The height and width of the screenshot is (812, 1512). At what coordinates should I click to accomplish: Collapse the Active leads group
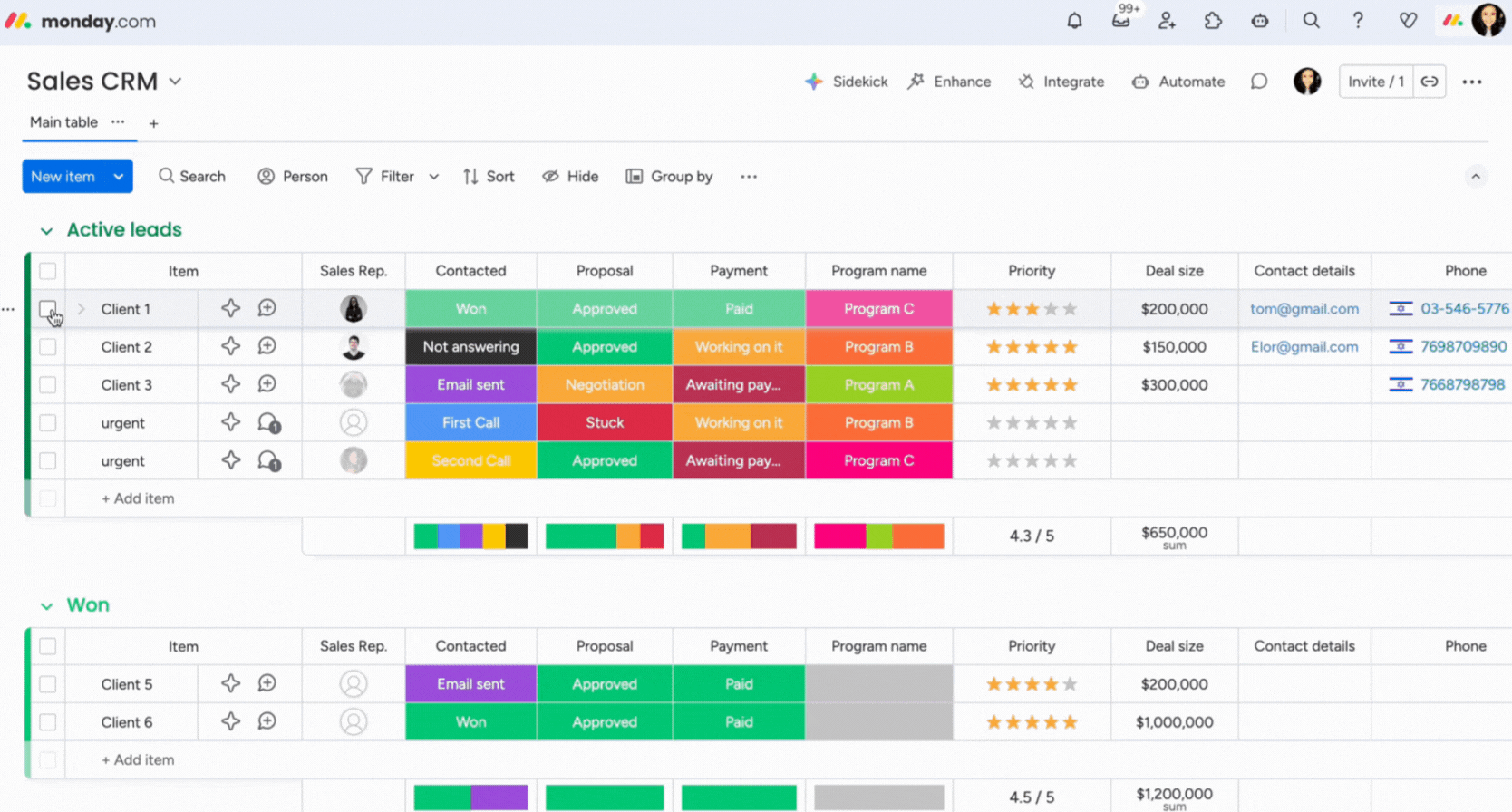(46, 231)
